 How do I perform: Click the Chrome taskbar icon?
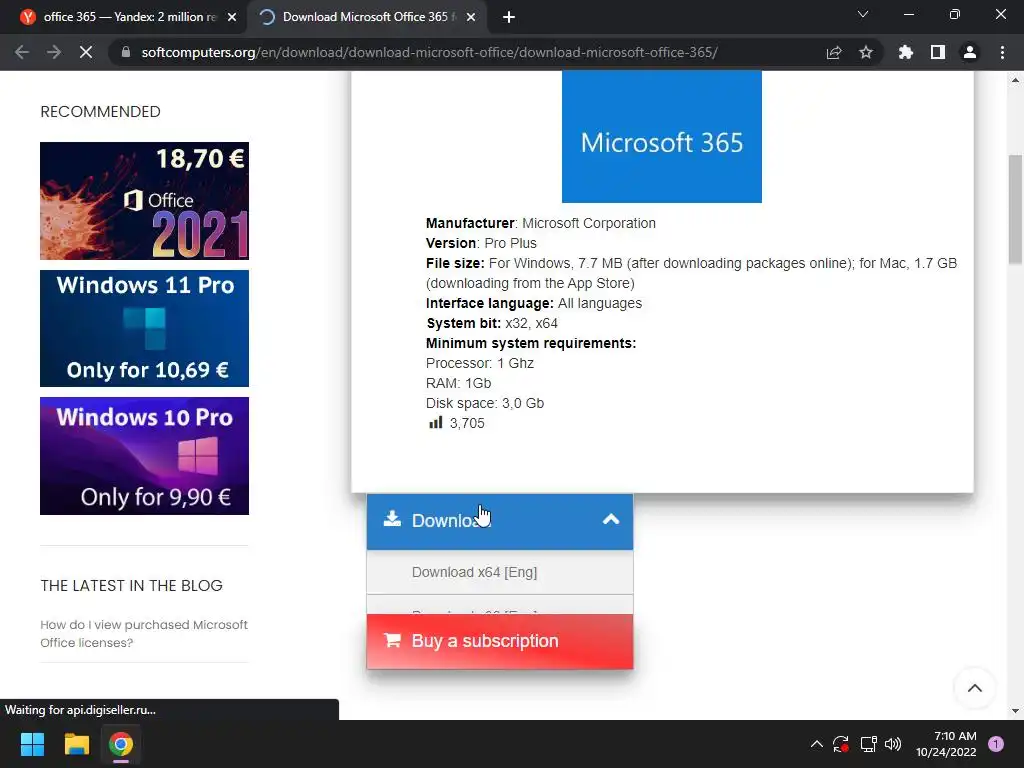(121, 744)
